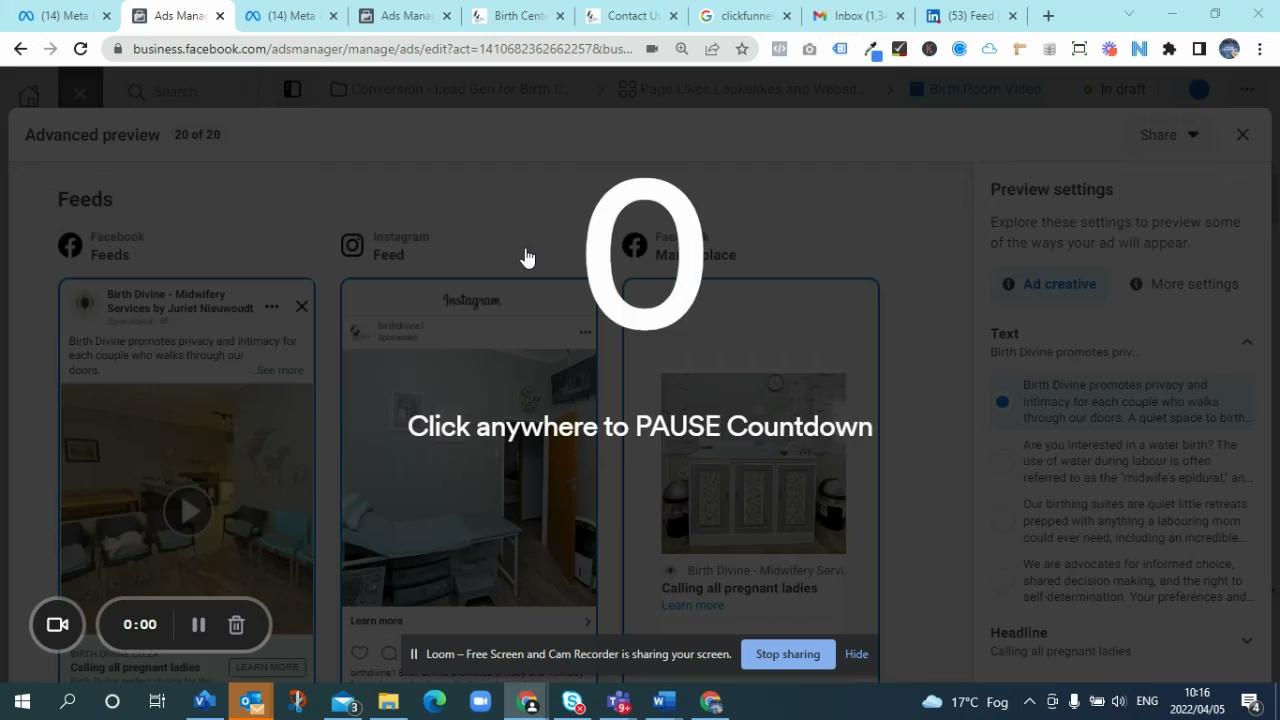Share this page from the address bar
The height and width of the screenshot is (720, 1280).
point(712,49)
